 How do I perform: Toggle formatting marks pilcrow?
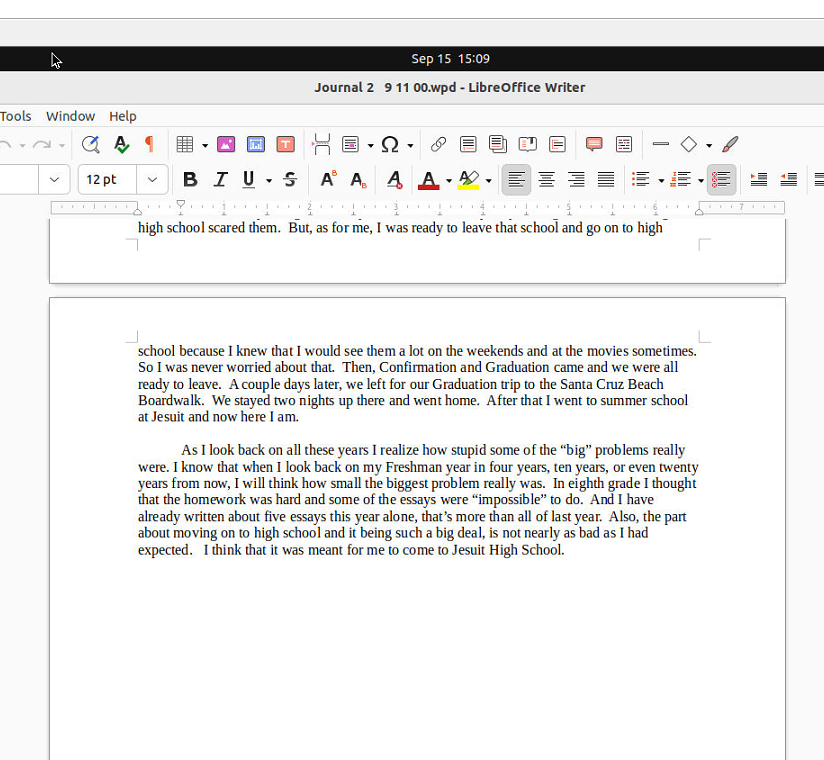pos(150,144)
